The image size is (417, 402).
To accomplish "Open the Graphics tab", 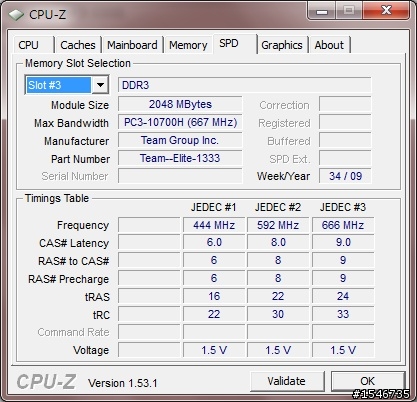I will click(282, 45).
